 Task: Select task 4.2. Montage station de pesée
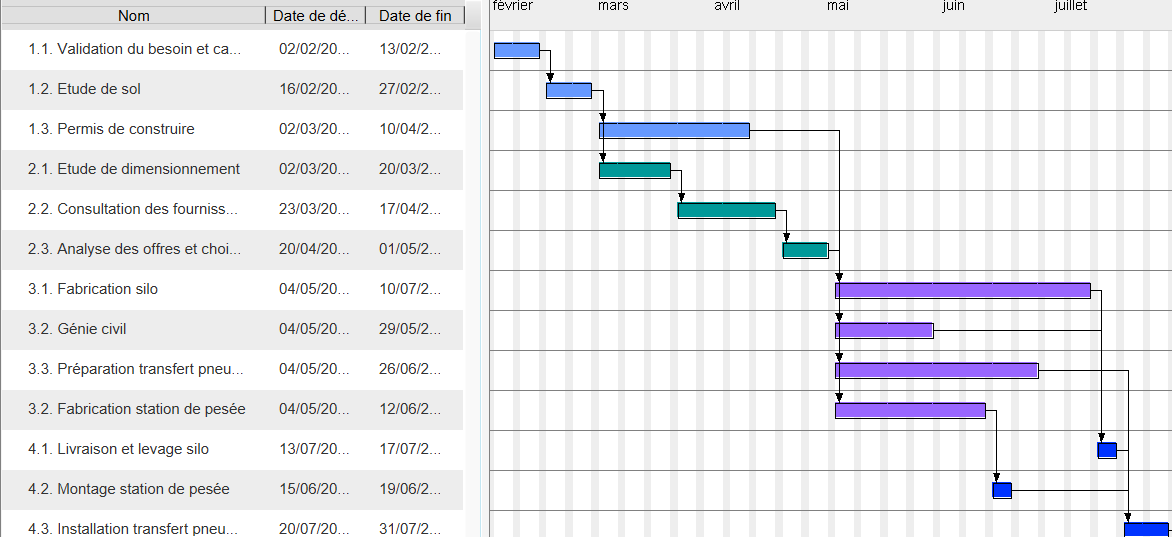tap(232, 490)
